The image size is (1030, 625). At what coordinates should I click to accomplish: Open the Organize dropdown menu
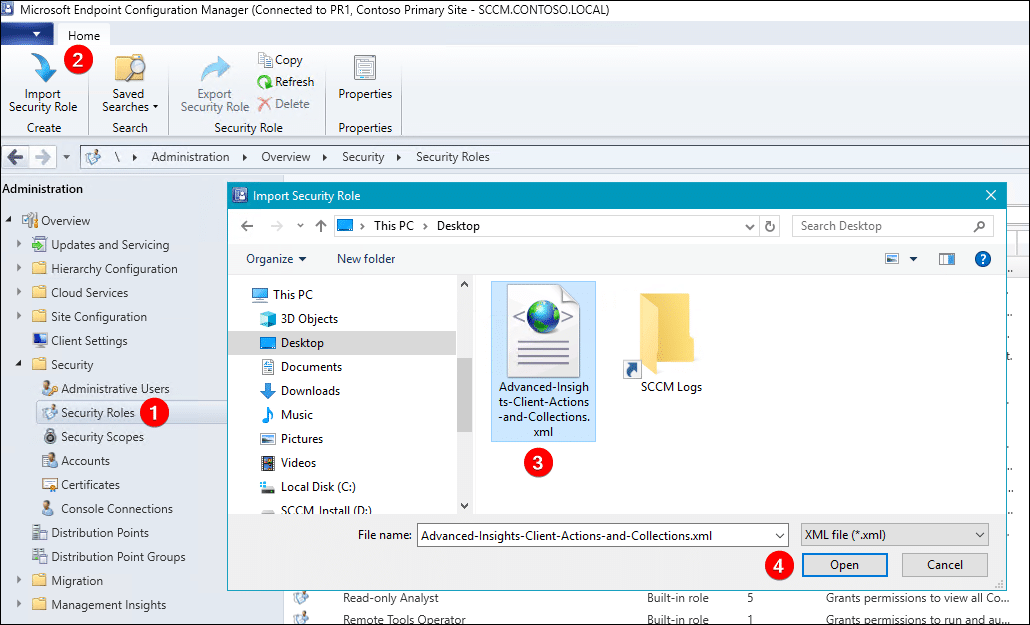[277, 259]
